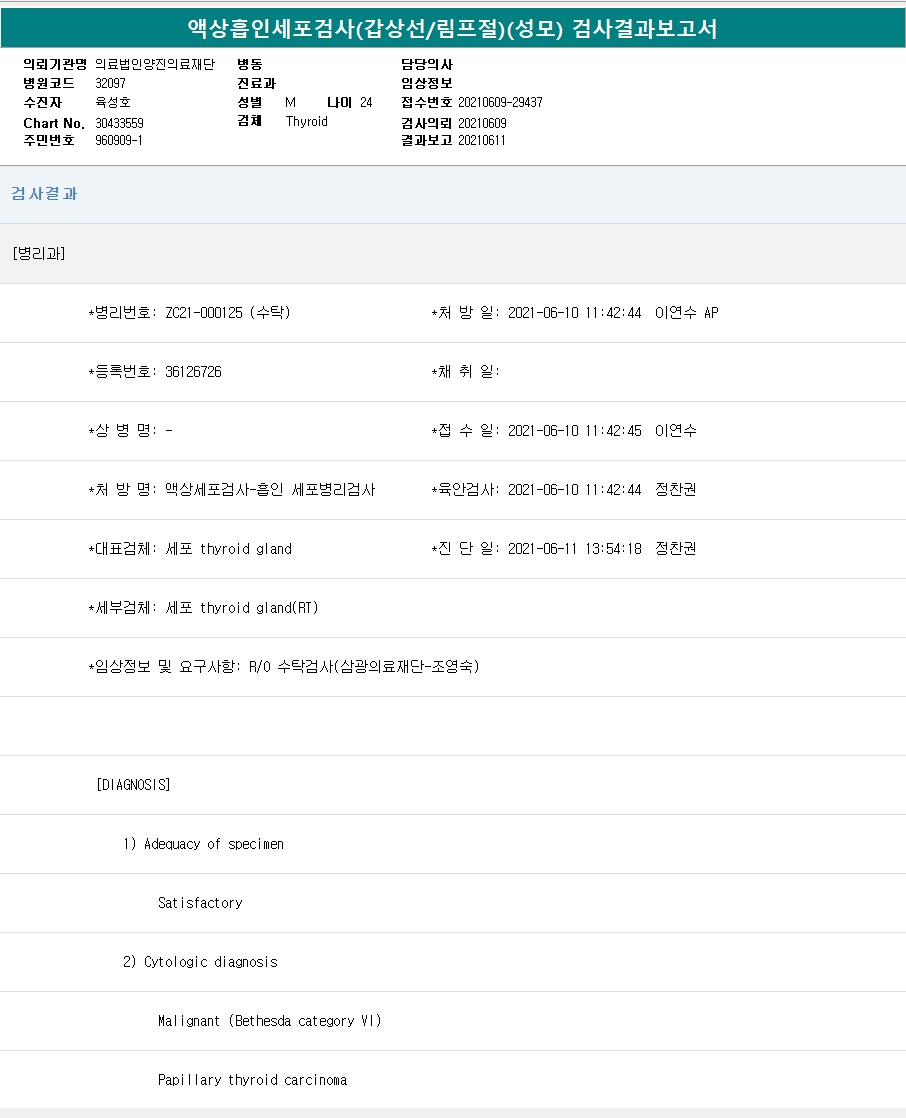Select the [DIAGNOSIS] heading
The width and height of the screenshot is (906, 1118).
[x=133, y=785]
